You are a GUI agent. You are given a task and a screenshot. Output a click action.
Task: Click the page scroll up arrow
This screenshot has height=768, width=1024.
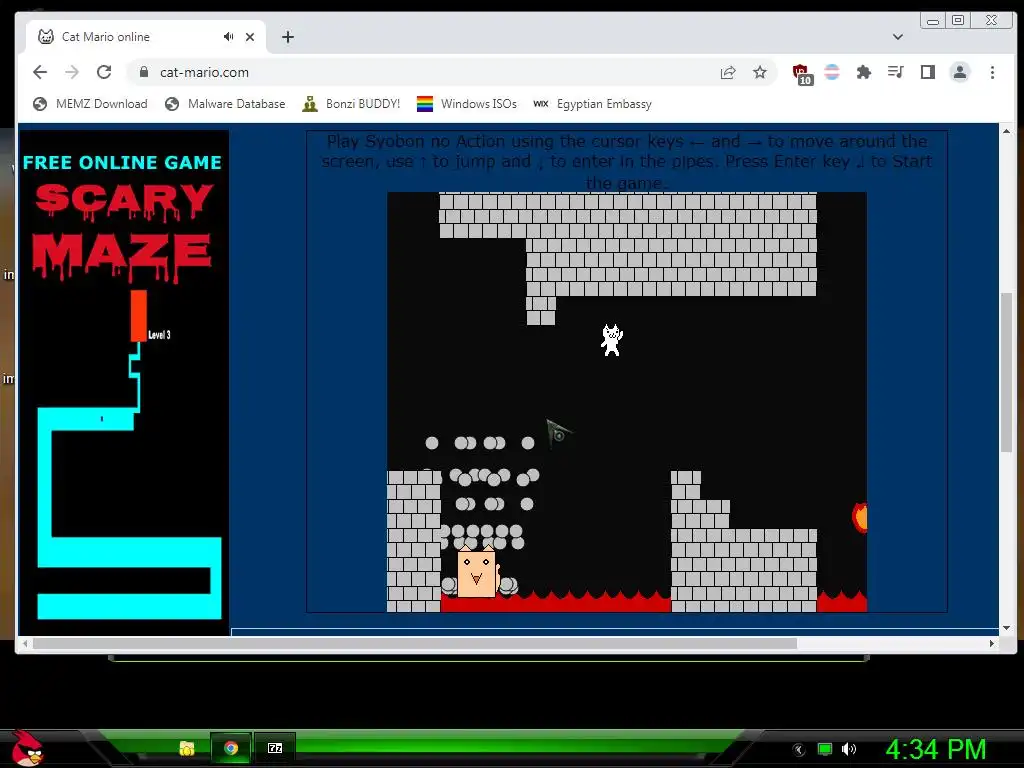coord(1006,131)
